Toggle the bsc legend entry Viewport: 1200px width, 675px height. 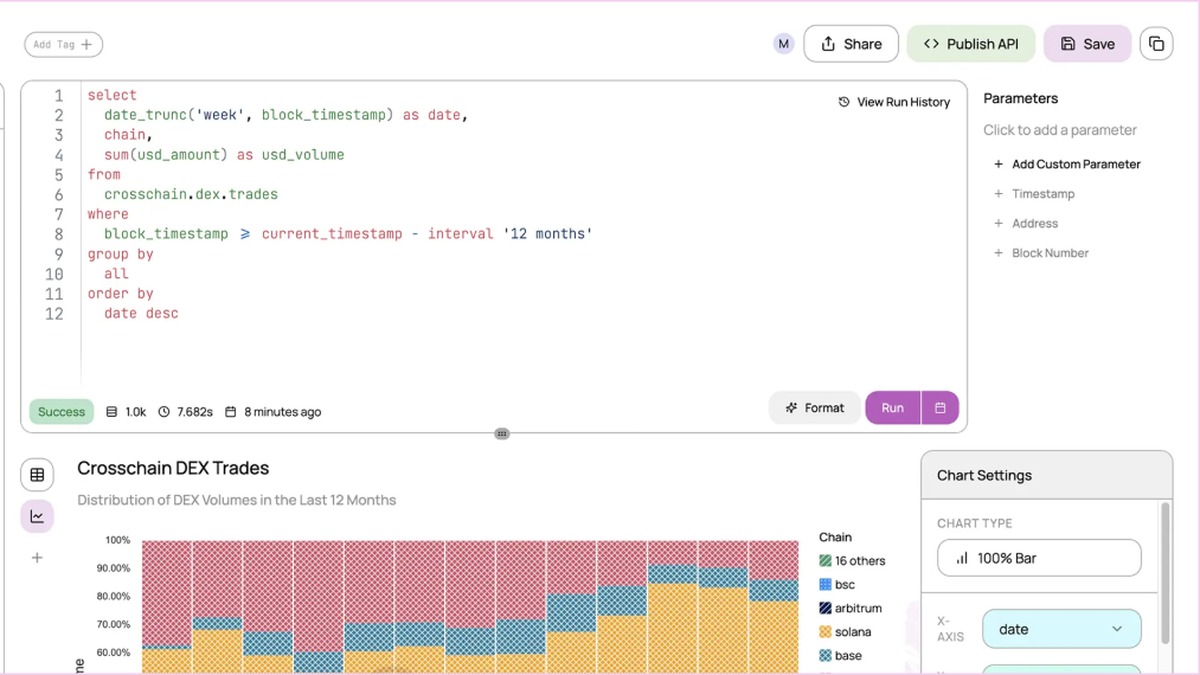(837, 584)
